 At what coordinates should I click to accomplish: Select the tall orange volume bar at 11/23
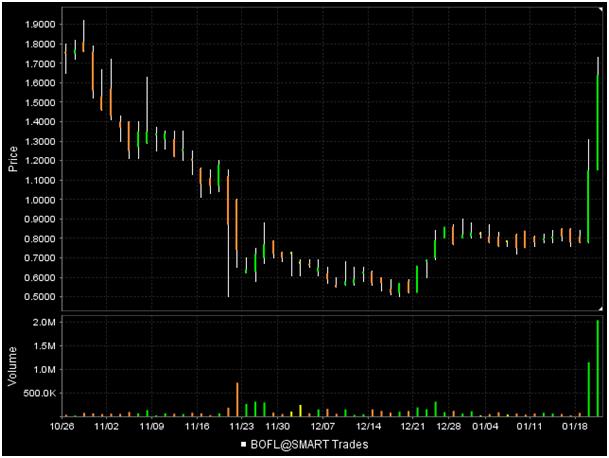pos(237,399)
